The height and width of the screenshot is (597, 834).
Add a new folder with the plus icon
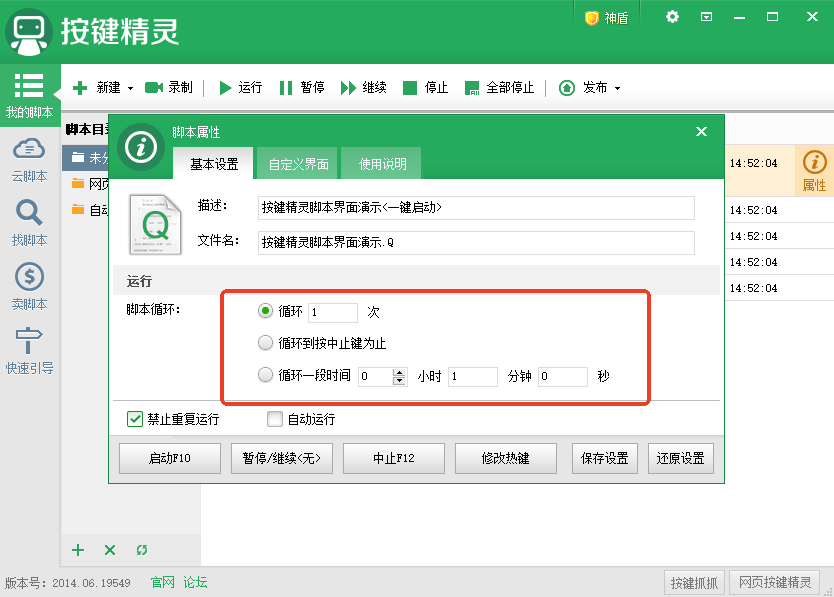[78, 550]
